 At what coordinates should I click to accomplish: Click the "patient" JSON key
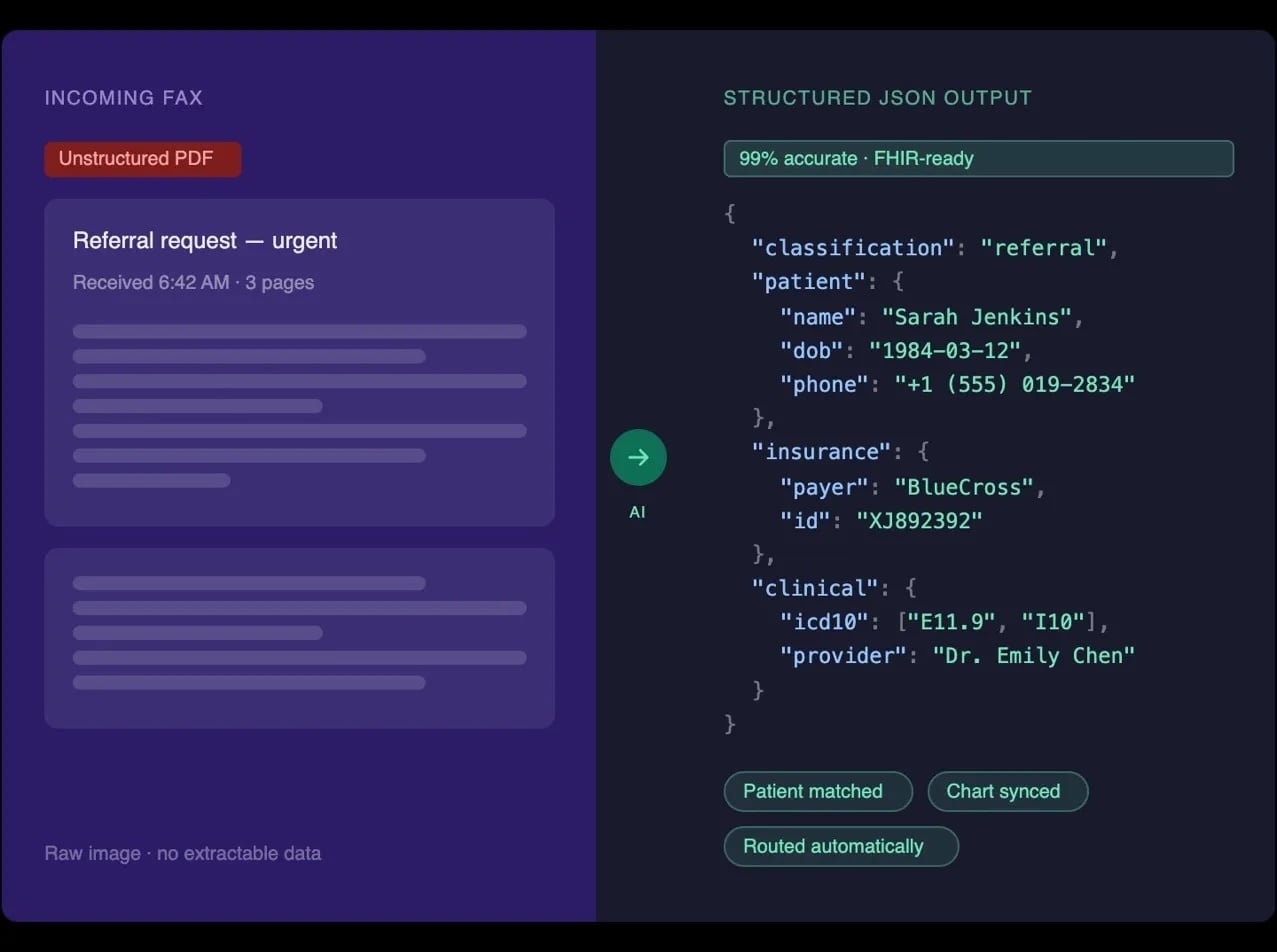pos(808,282)
